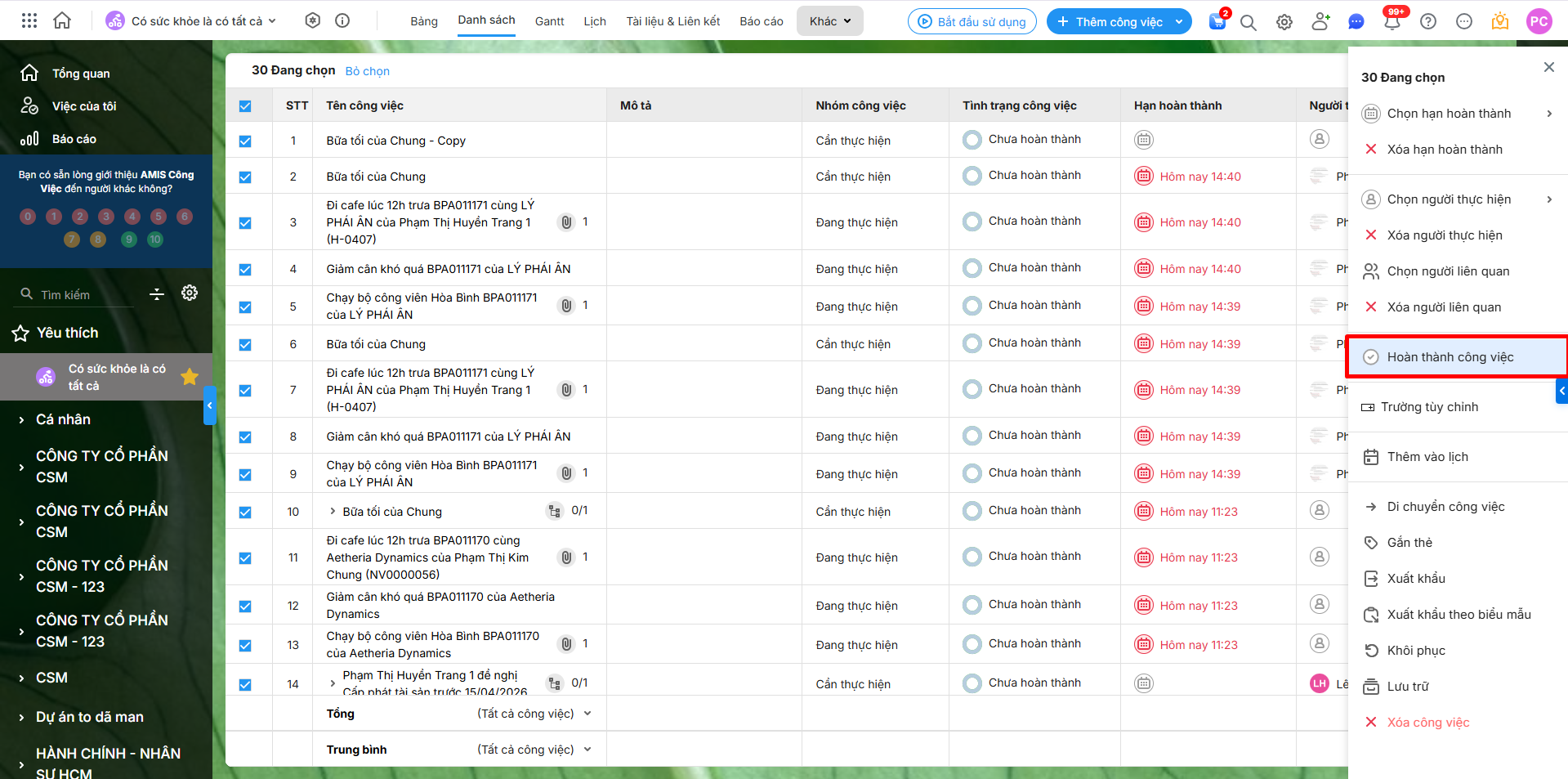Open the app launcher grid icon
Viewport: 1568px width, 779px height.
coord(29,21)
